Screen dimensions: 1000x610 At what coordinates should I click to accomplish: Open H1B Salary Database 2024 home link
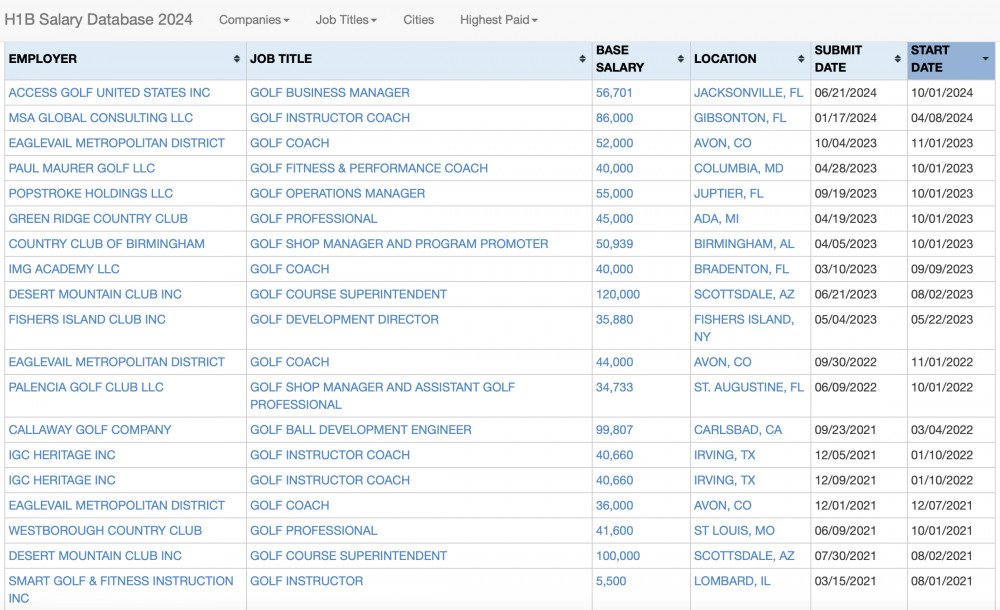coord(98,19)
